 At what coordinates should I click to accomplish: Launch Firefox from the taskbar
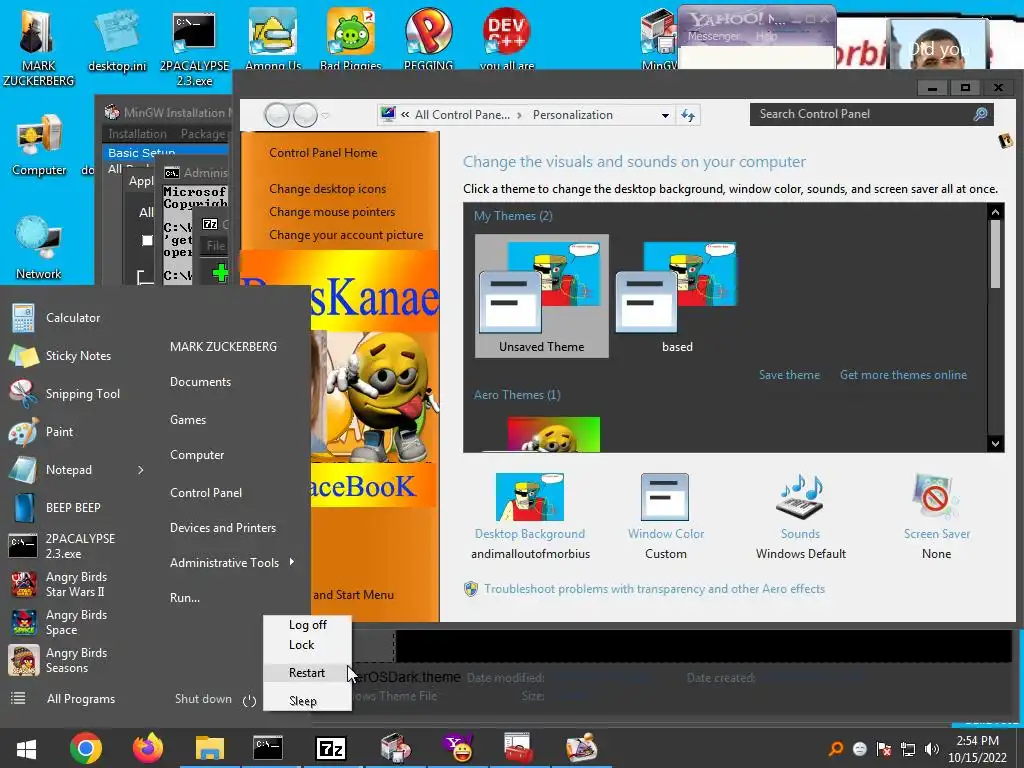click(148, 748)
